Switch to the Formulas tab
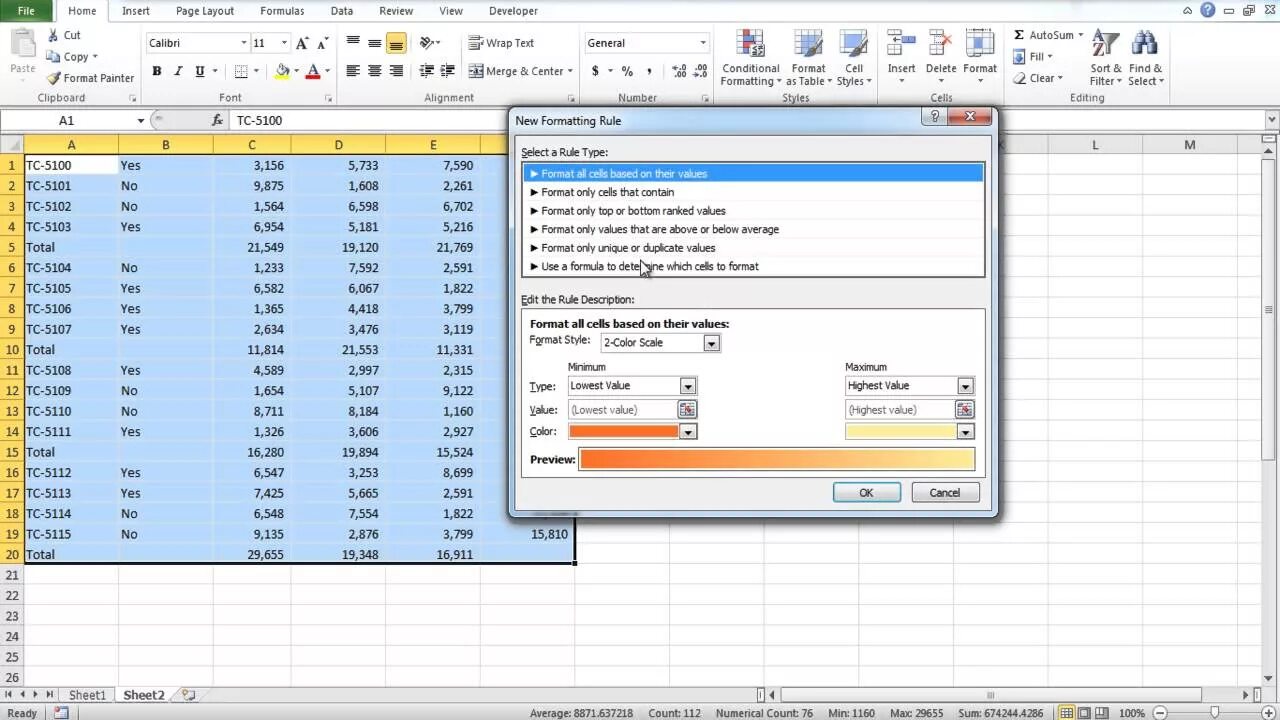The height and width of the screenshot is (720, 1280). pyautogui.click(x=283, y=11)
